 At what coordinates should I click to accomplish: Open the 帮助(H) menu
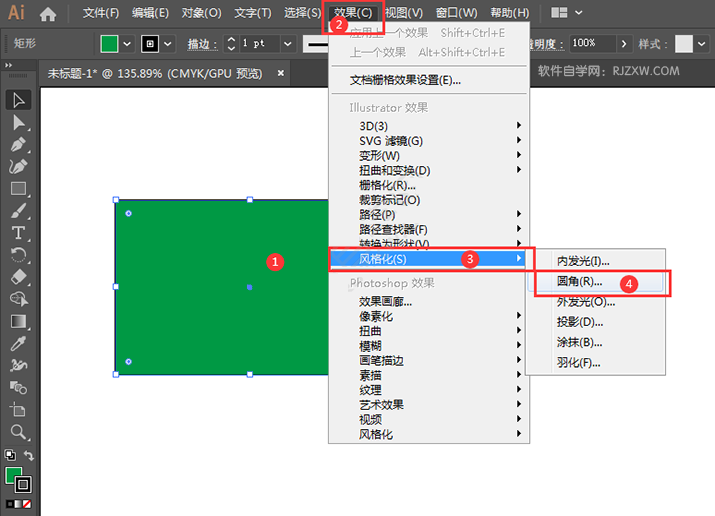[x=510, y=13]
